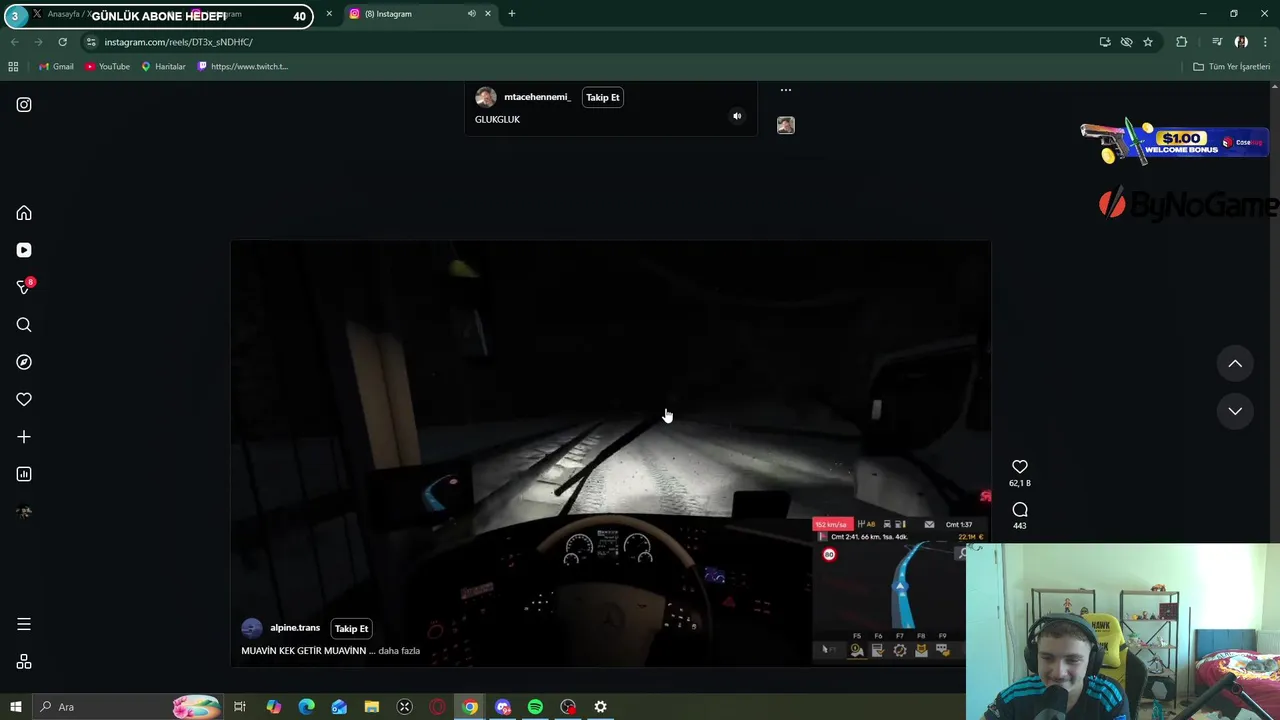Toggle sound on the previous reel
1280x720 pixels.
point(737,116)
